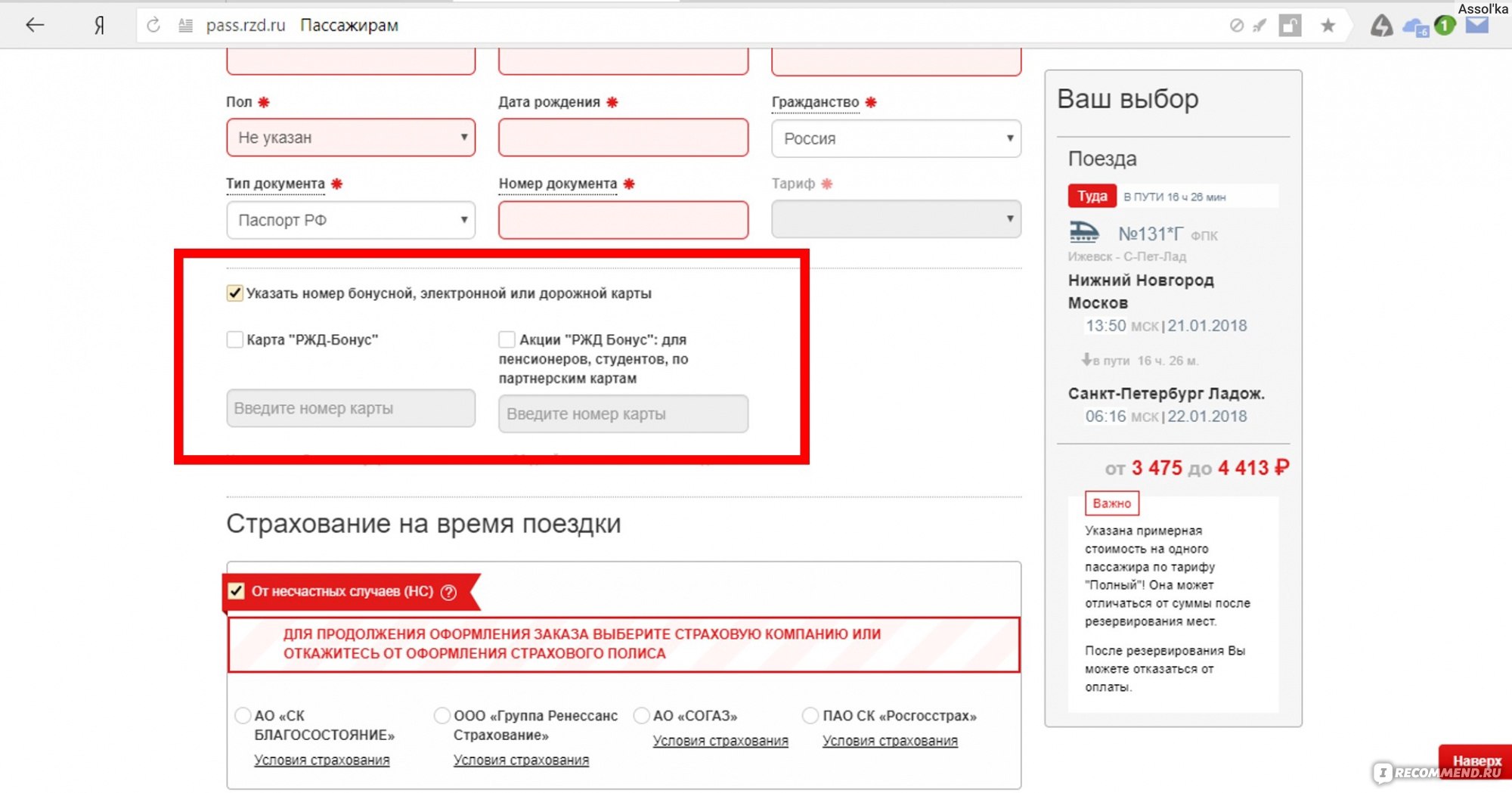Open the empty Тариф dropdown
The height and width of the screenshot is (793, 1512).
pos(896,219)
